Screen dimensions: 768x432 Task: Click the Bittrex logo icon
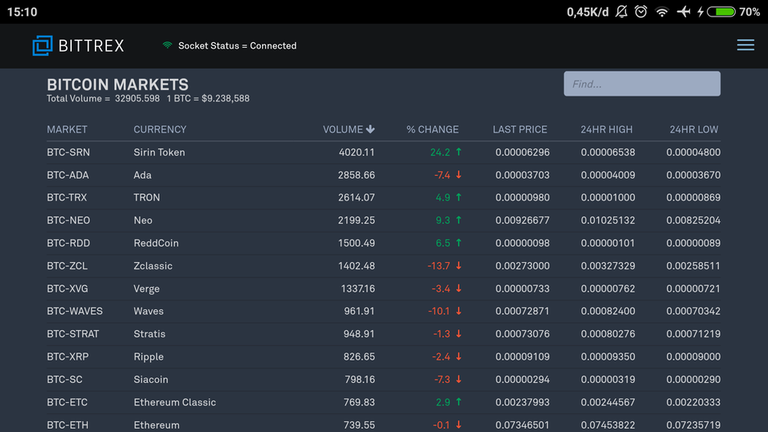42,45
